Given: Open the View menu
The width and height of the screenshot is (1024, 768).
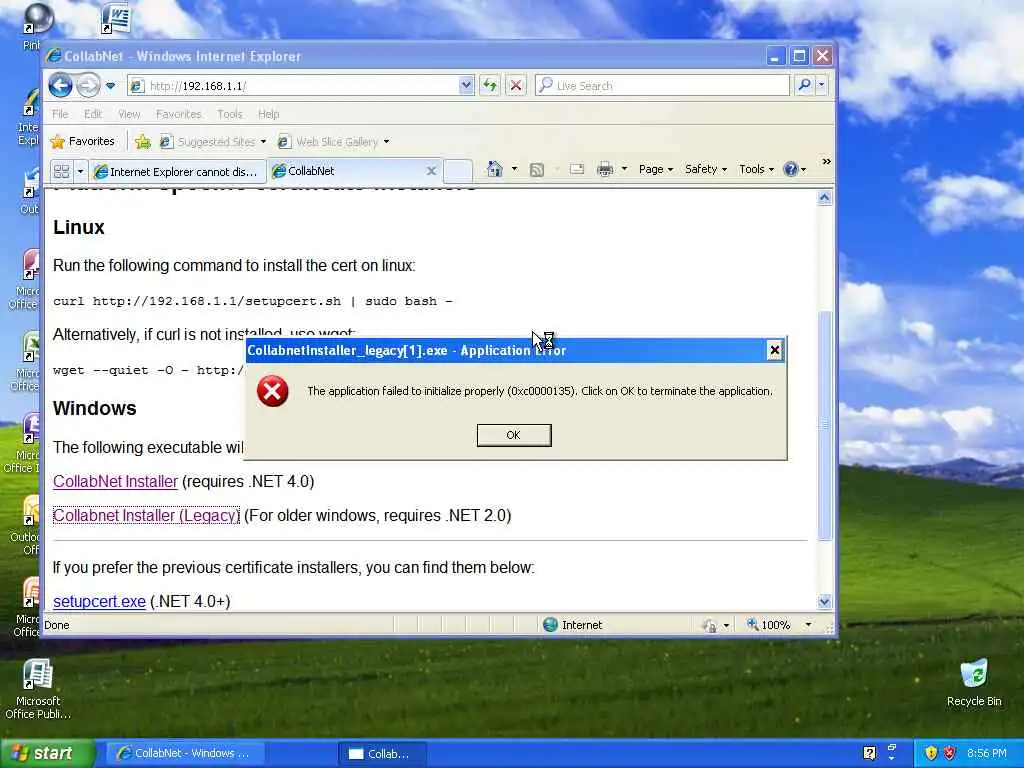Looking at the screenshot, I should (x=129, y=114).
